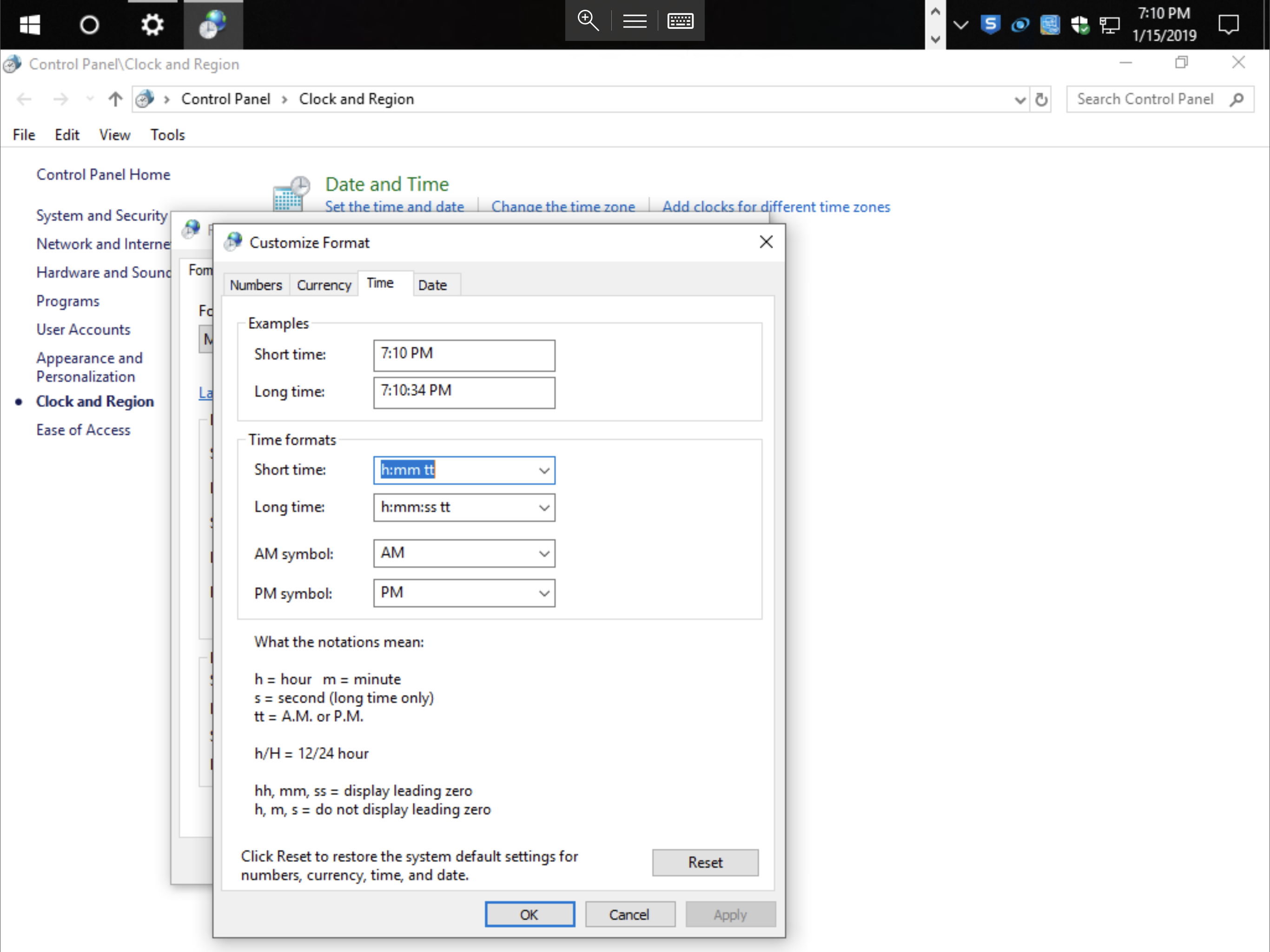Click the Add clocks for different time zones link

[774, 207]
